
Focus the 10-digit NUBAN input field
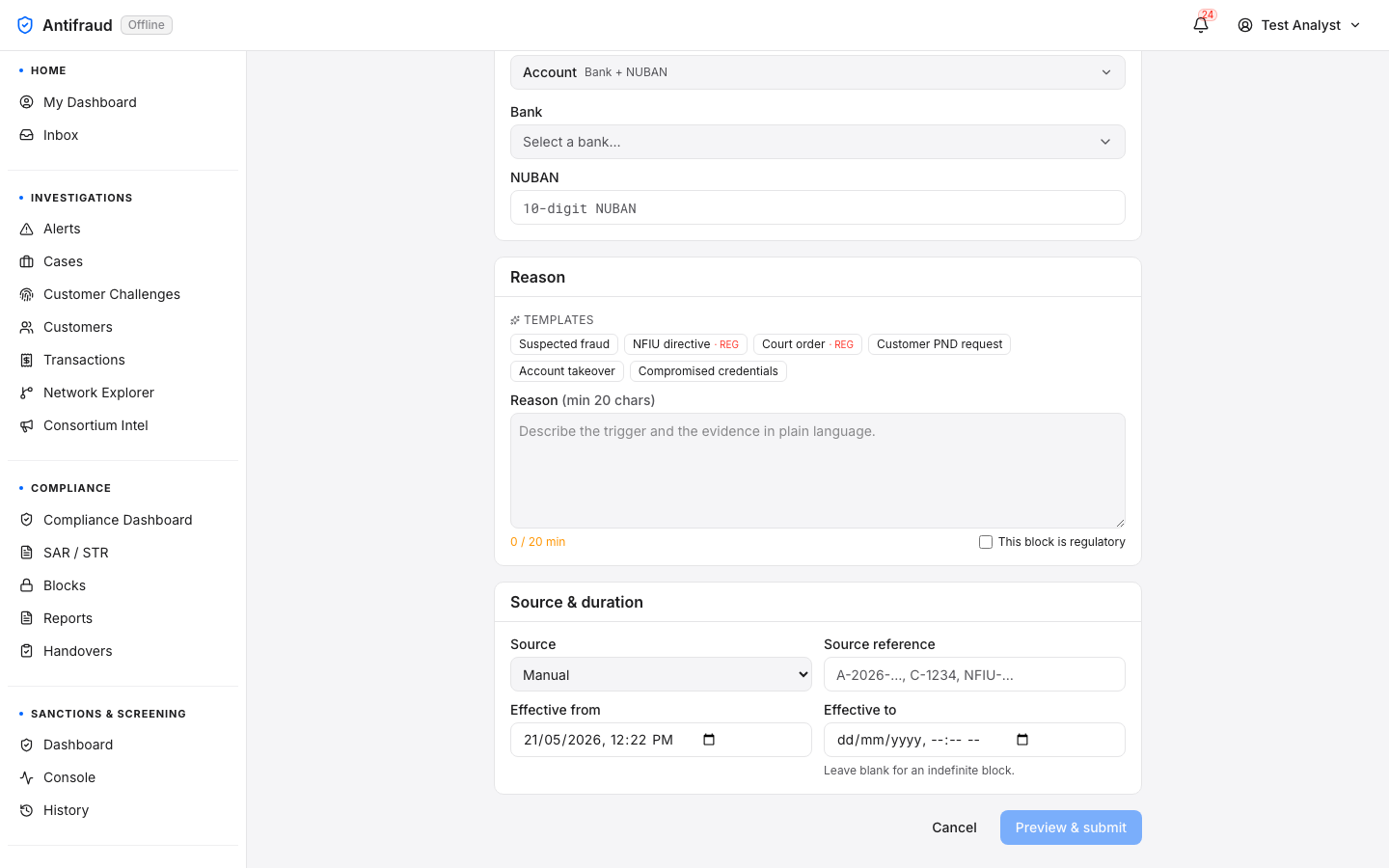click(x=818, y=207)
